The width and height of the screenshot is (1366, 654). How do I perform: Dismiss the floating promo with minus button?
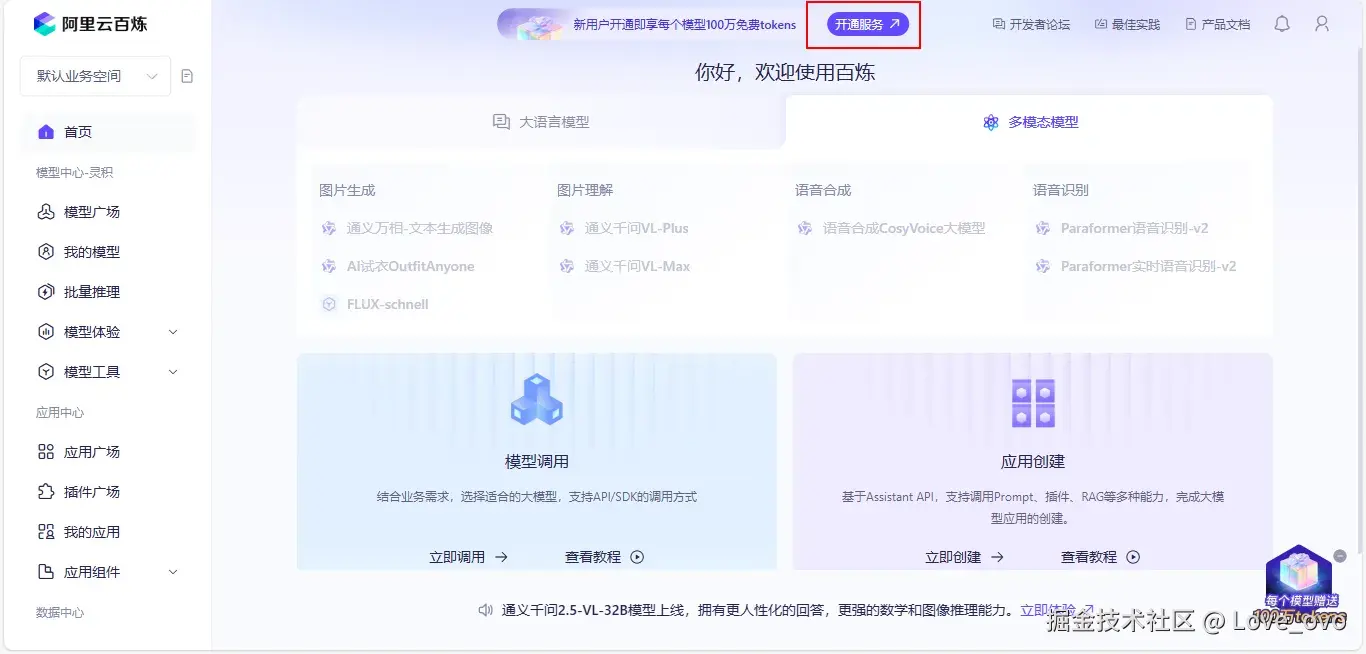pyautogui.click(x=1340, y=555)
